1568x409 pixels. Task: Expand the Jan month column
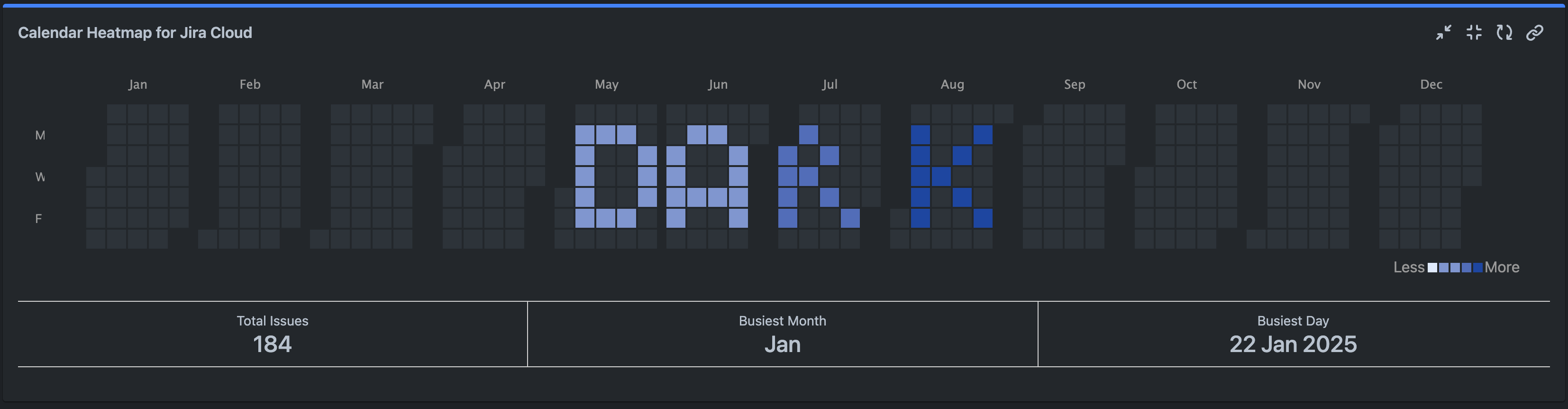pos(137,85)
